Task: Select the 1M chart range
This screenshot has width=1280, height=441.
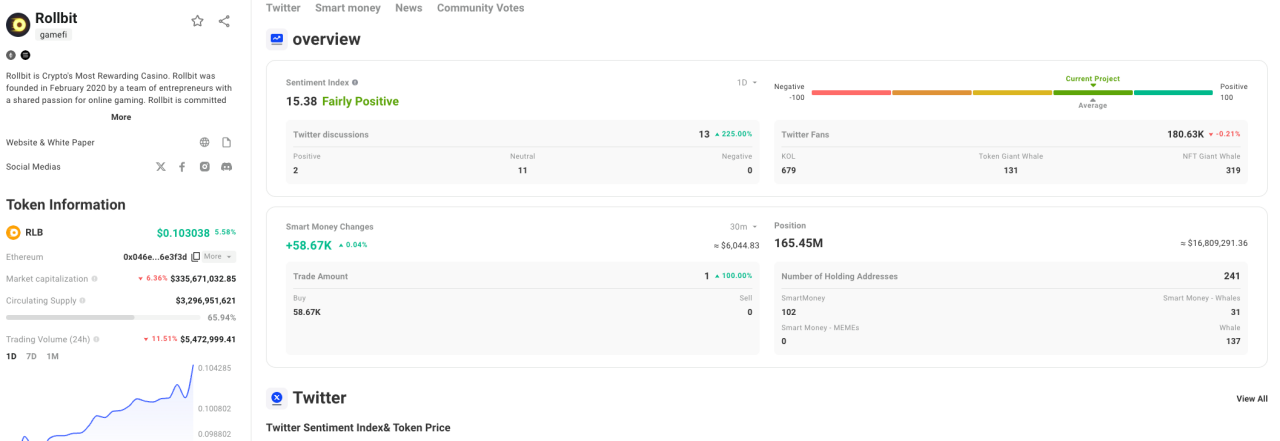Action: pos(53,356)
